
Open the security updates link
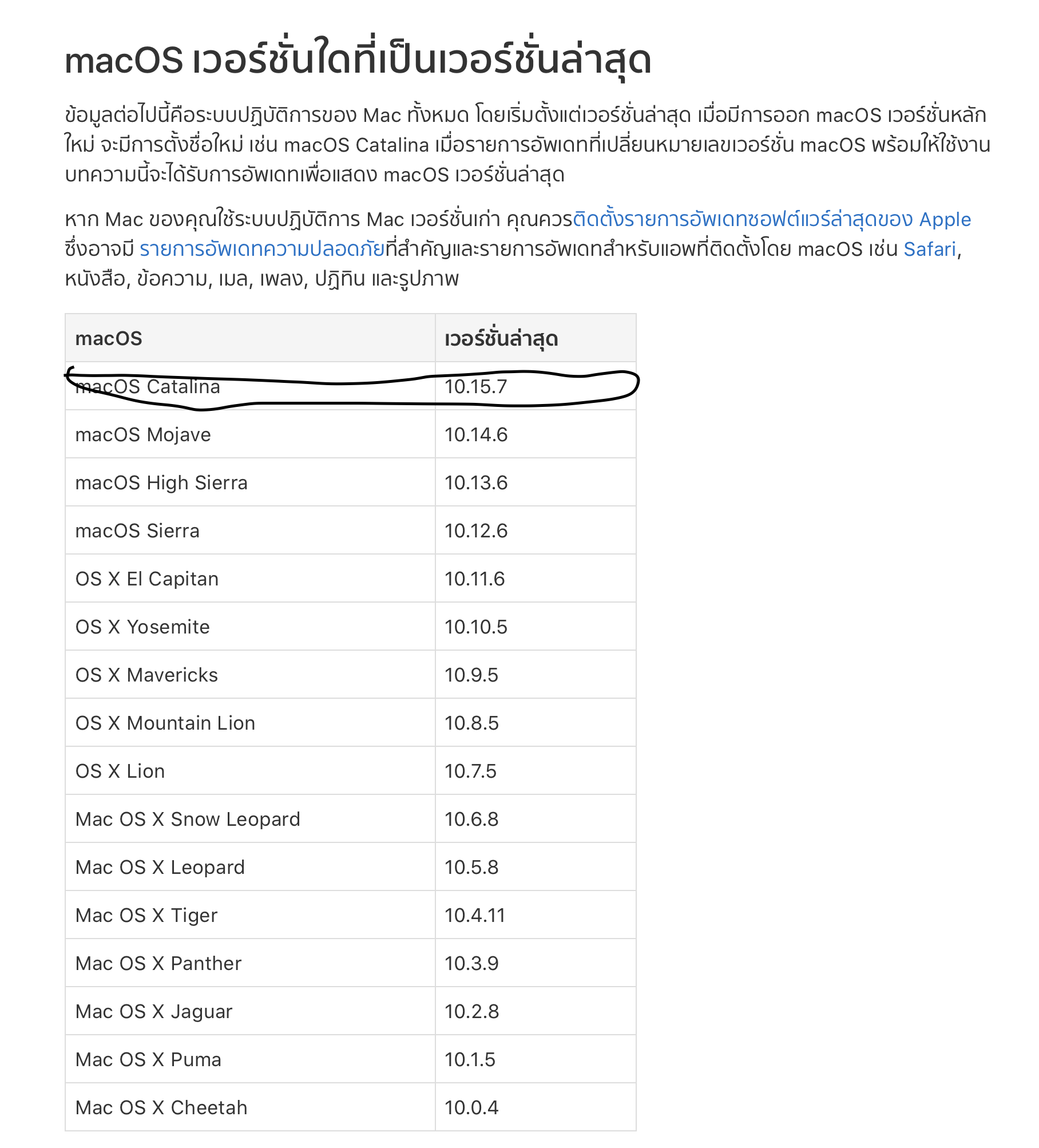[x=262, y=250]
